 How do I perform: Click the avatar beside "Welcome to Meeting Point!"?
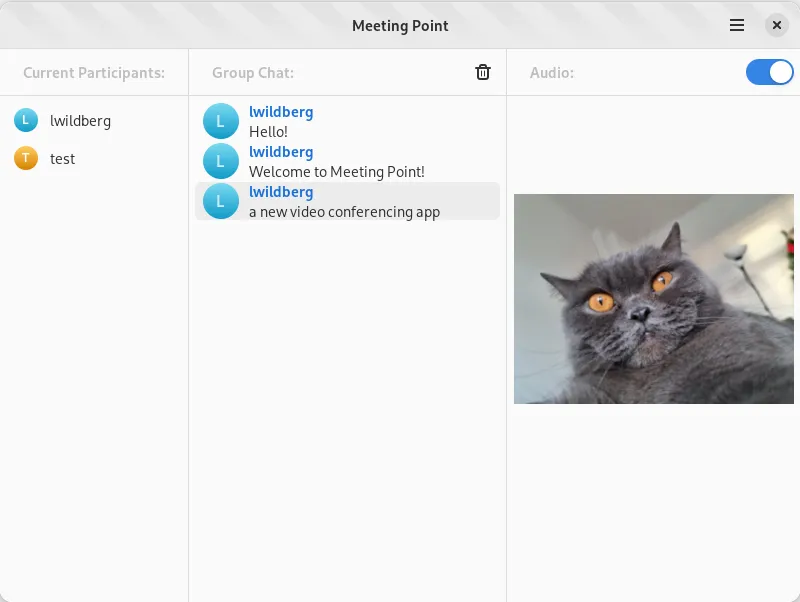[x=221, y=161]
